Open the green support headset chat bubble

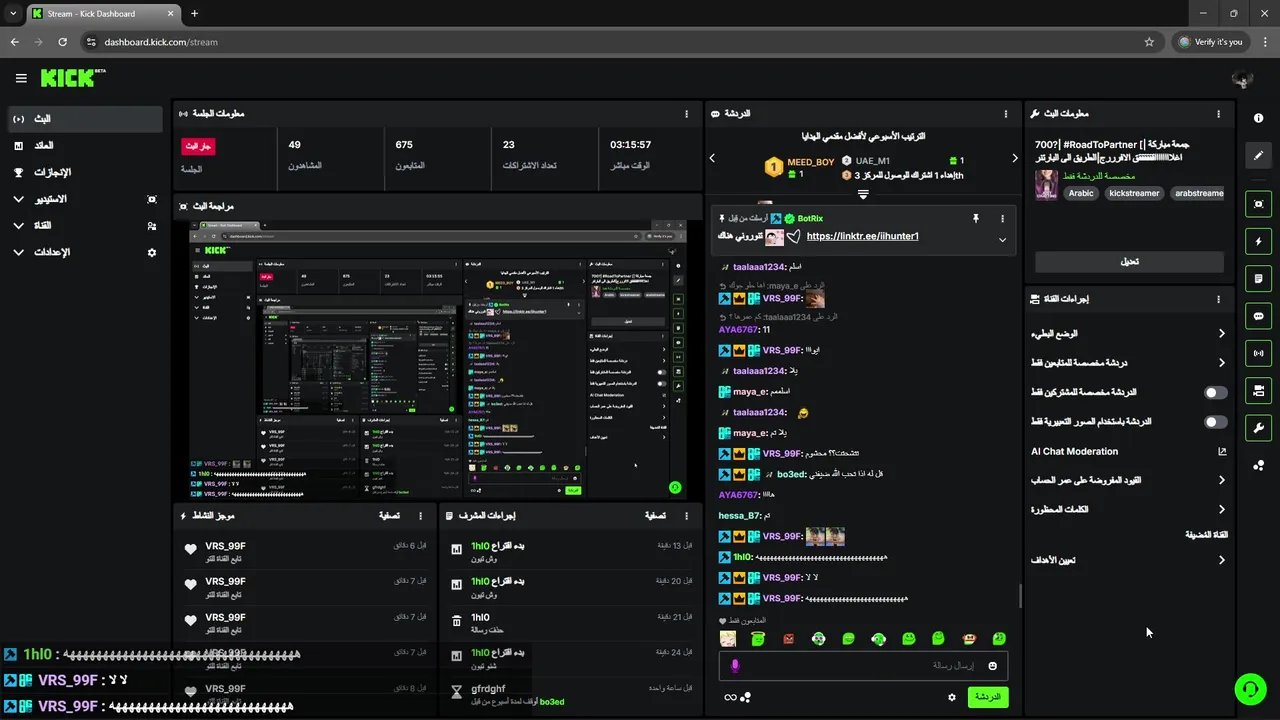pos(1249,689)
